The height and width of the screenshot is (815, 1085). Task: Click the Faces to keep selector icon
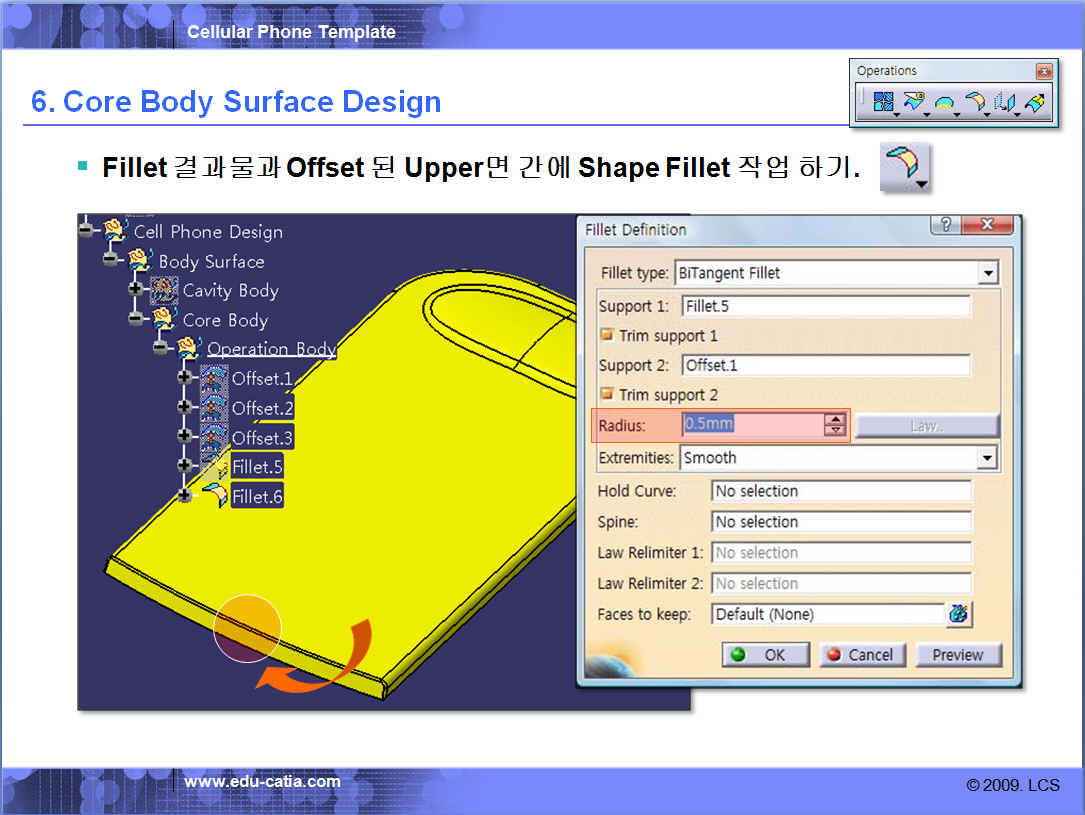(x=958, y=614)
